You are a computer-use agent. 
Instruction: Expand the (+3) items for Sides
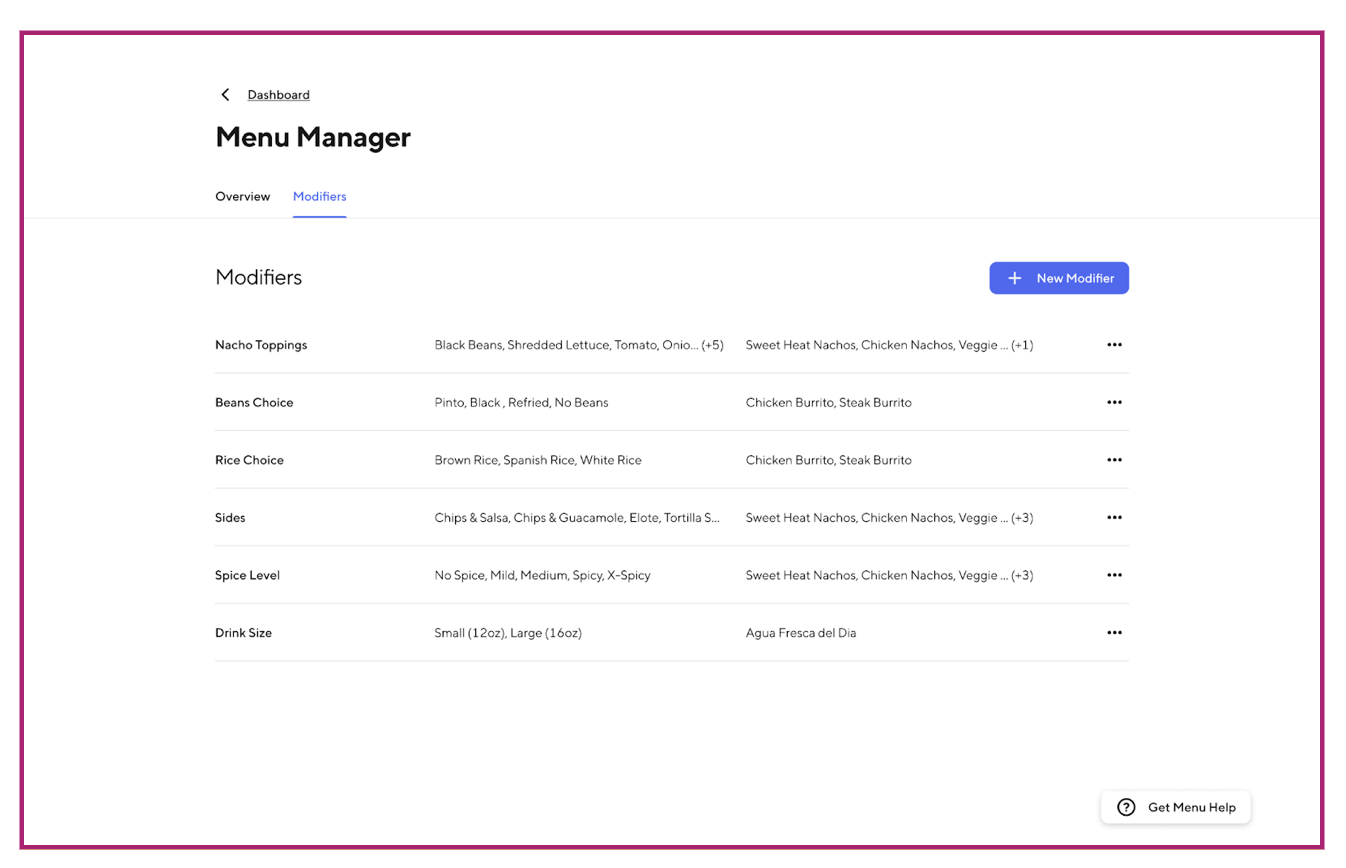click(1021, 518)
